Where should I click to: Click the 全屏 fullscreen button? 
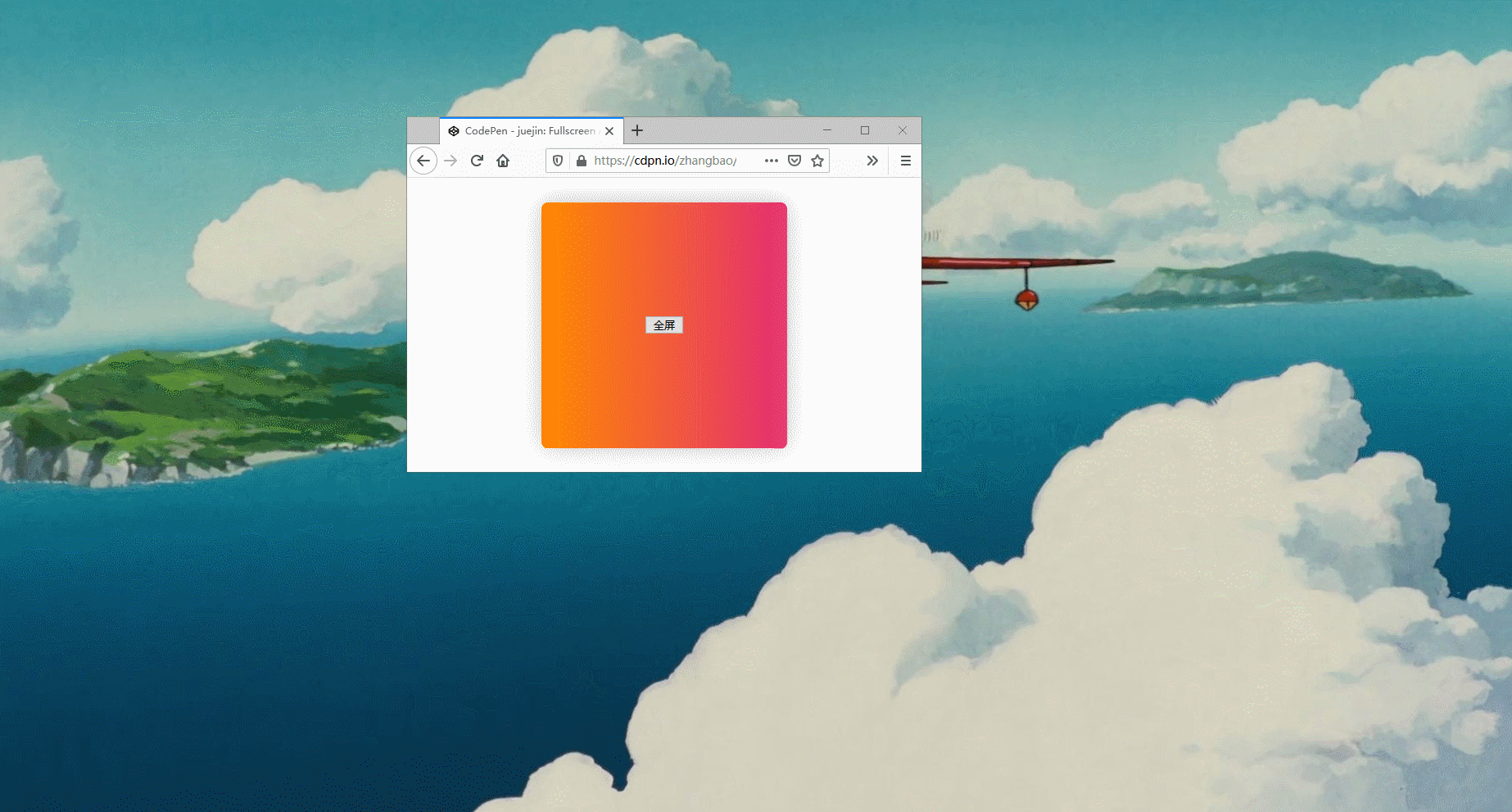(x=664, y=325)
